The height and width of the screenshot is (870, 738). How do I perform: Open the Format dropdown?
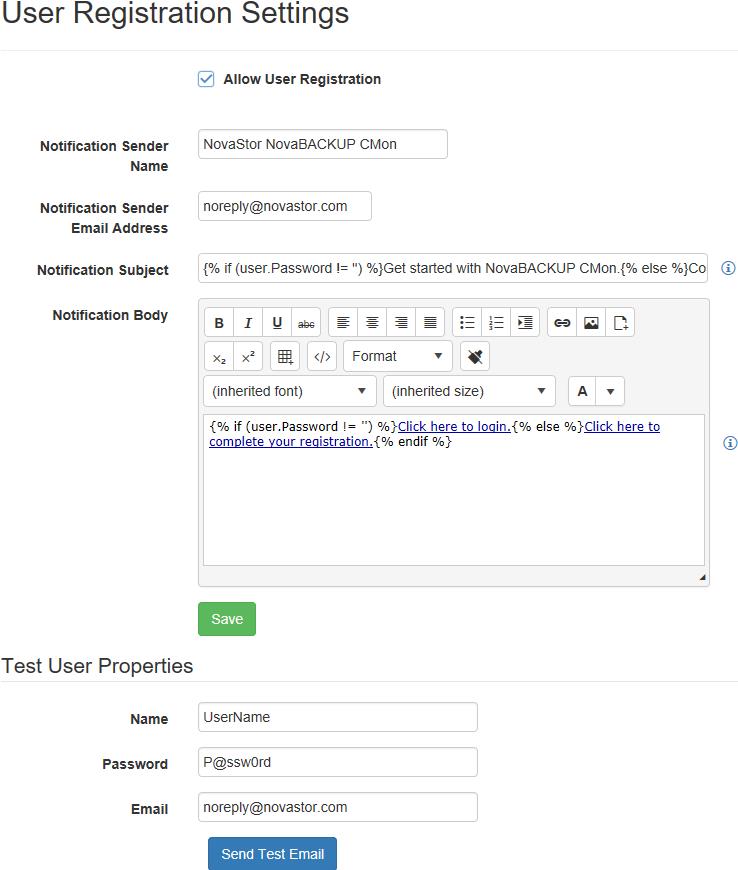coord(398,356)
